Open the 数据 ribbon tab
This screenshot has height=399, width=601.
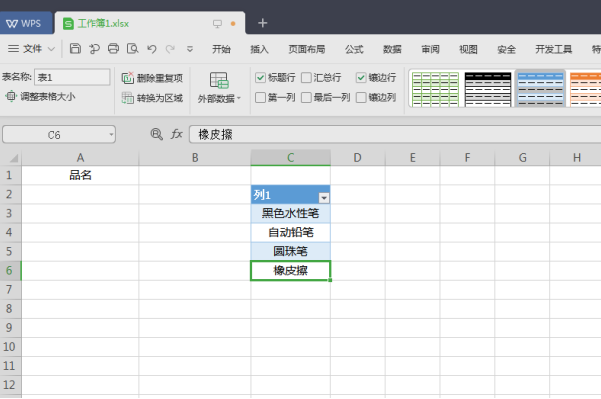pos(392,49)
